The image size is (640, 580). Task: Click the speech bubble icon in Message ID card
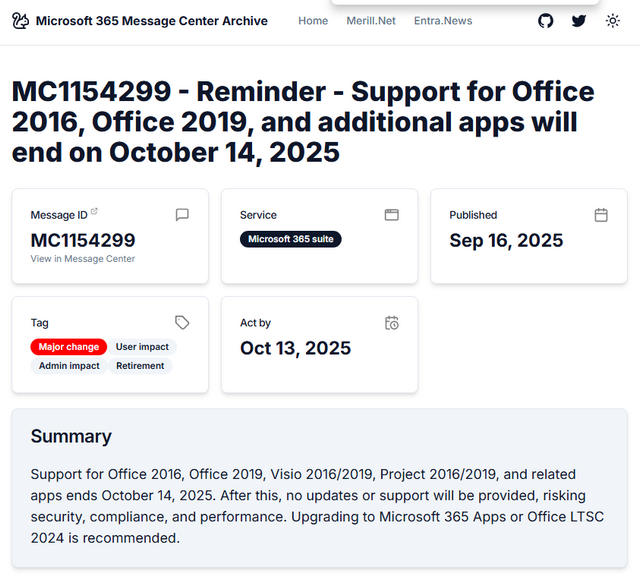click(x=182, y=215)
